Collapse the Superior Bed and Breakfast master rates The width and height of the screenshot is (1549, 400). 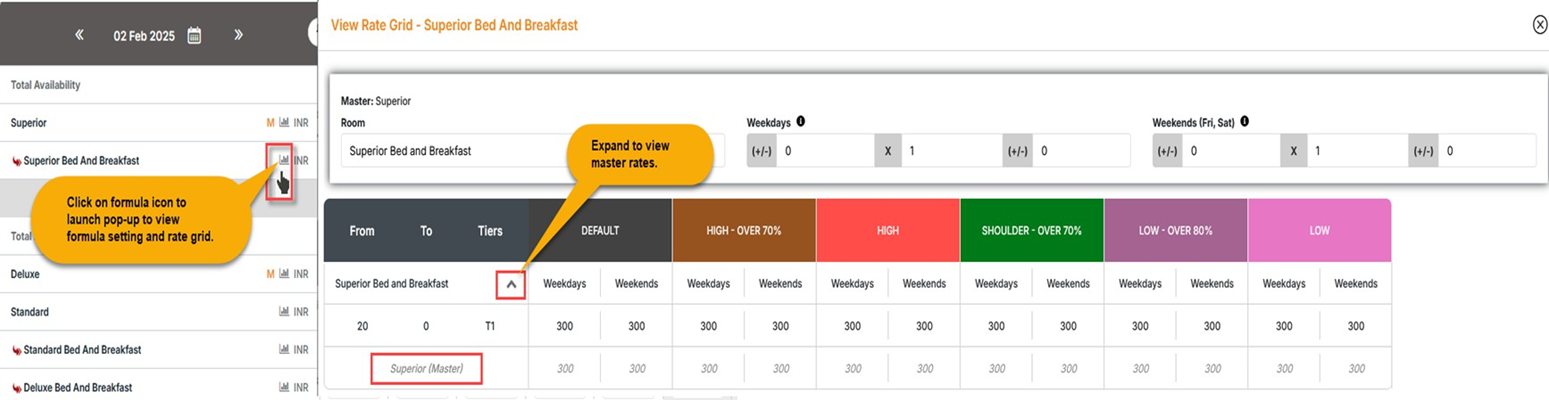pos(511,284)
